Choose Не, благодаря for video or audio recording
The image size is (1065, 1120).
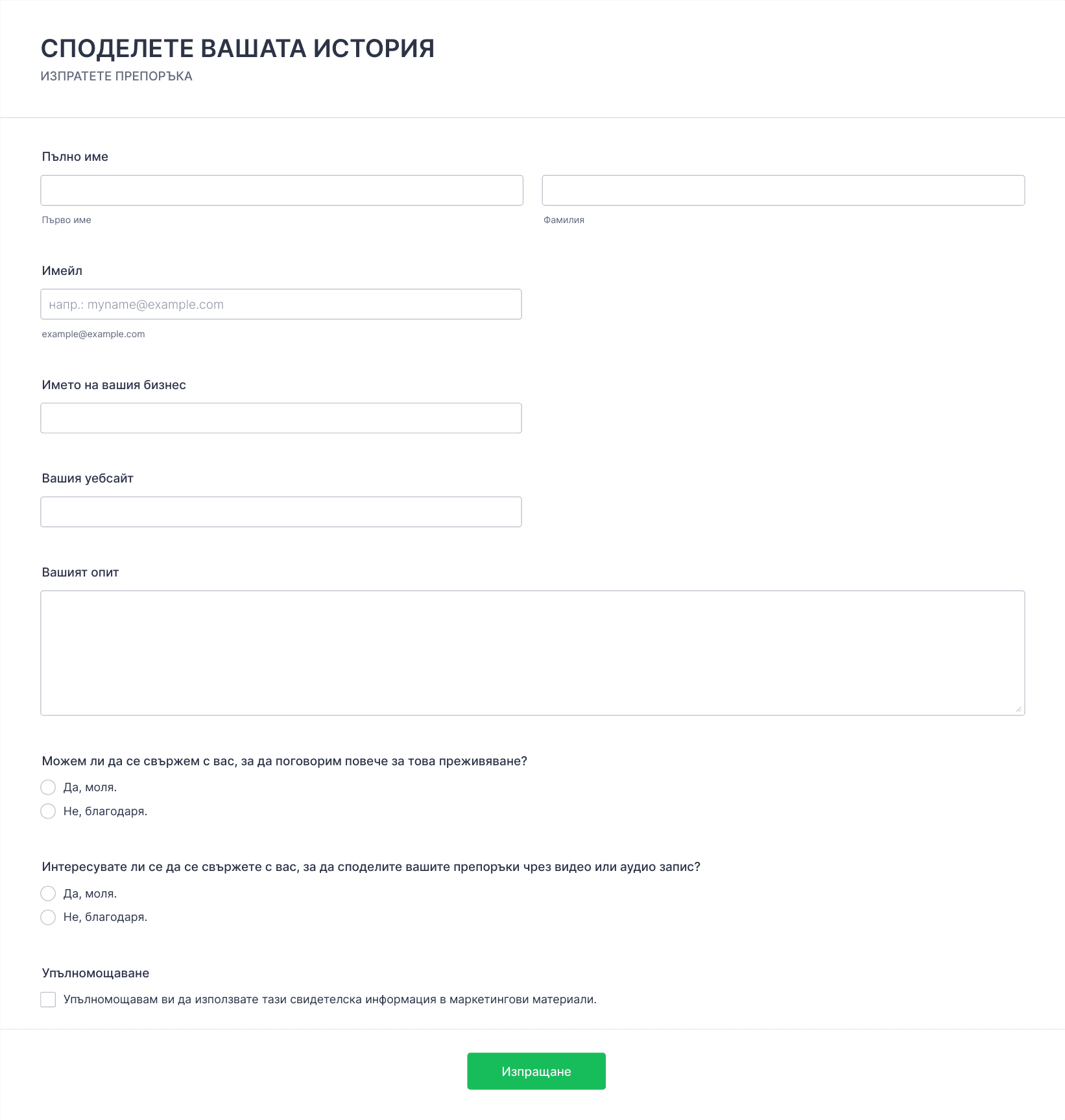48,917
